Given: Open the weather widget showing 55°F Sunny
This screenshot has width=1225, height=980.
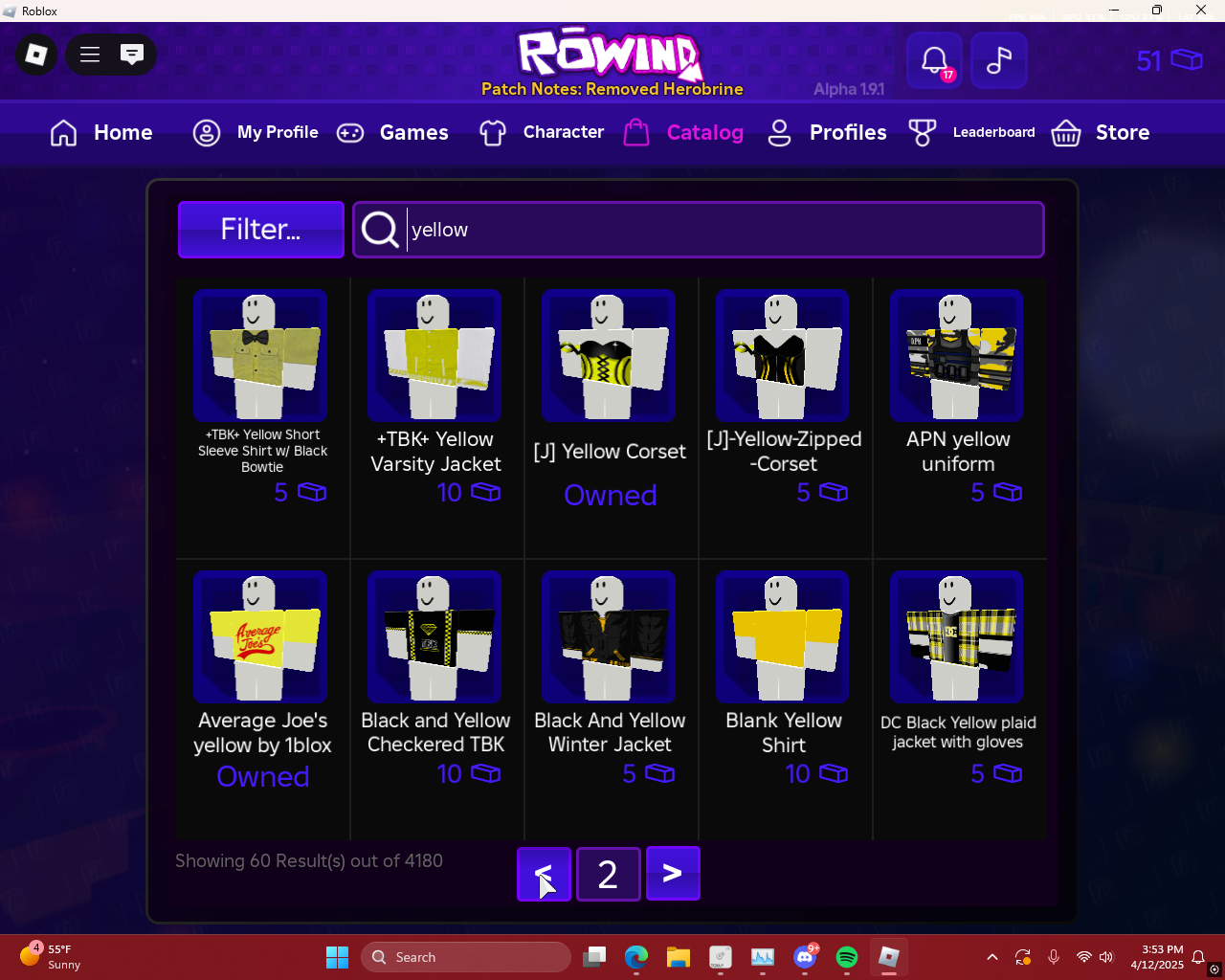Looking at the screenshot, I should pos(51,957).
